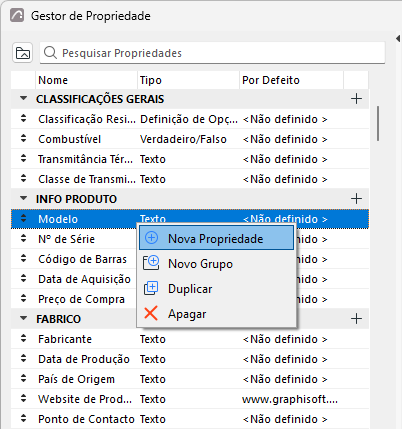Click reorder handle of Ponto de Contacto row
402x429 pixels.
pyautogui.click(x=23, y=418)
